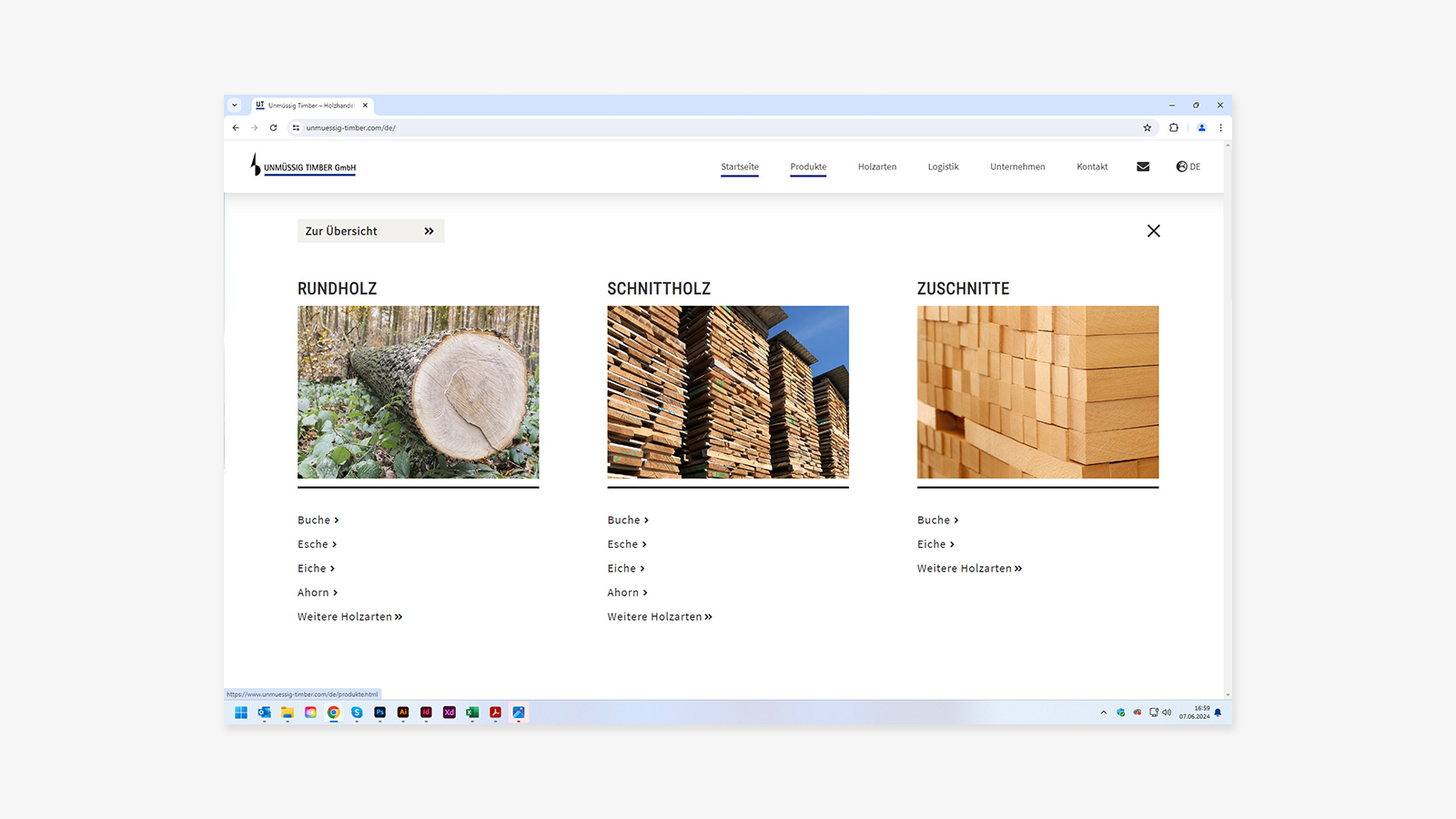Open the Holzarten menu item
This screenshot has width=1456, height=819.
877,167
